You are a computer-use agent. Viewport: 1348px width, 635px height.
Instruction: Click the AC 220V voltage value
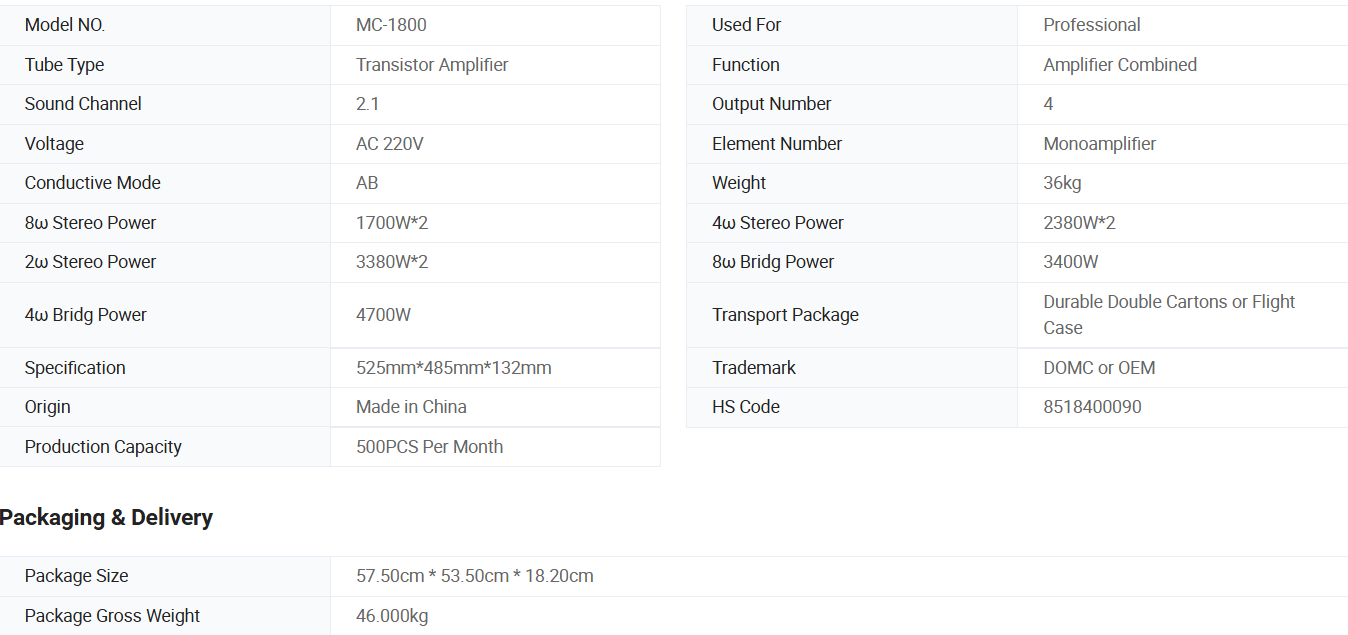pos(389,144)
